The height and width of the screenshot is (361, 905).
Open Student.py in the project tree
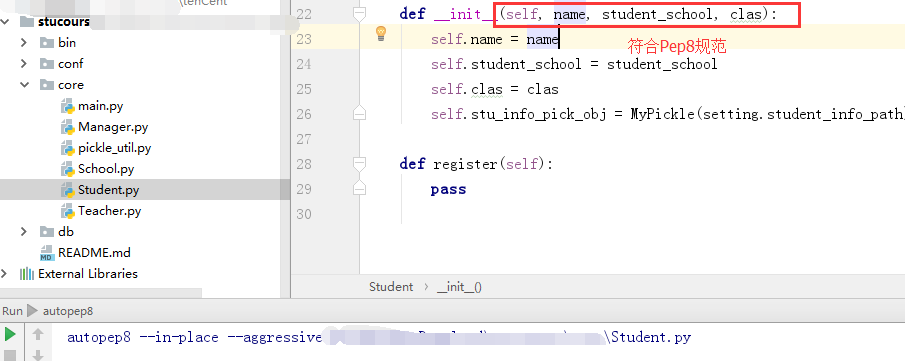(x=109, y=189)
